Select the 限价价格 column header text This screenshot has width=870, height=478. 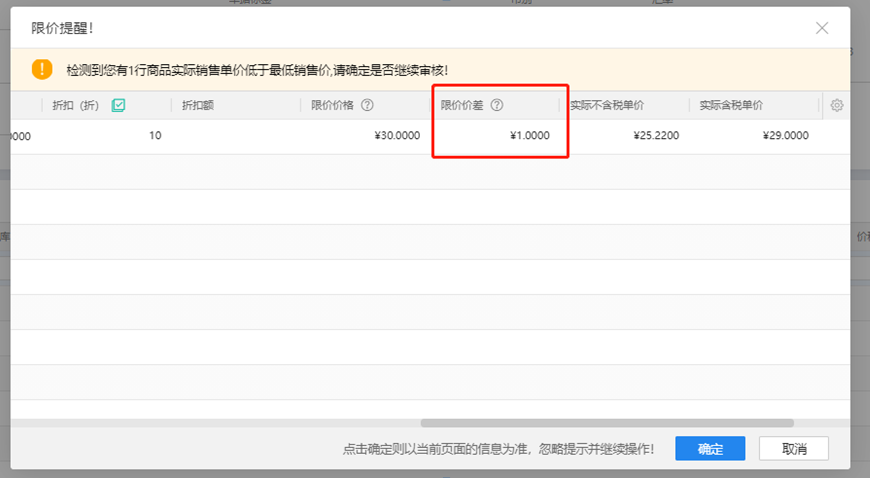332,105
